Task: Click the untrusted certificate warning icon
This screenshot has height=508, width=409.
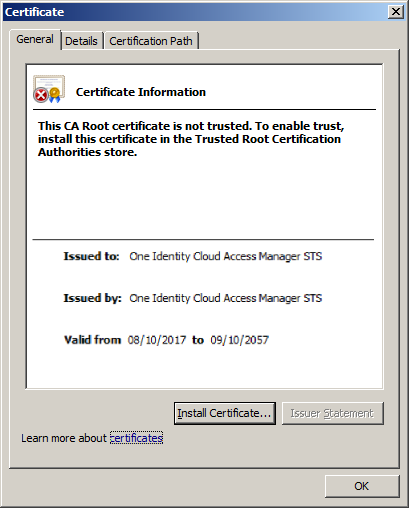Action: 49,89
